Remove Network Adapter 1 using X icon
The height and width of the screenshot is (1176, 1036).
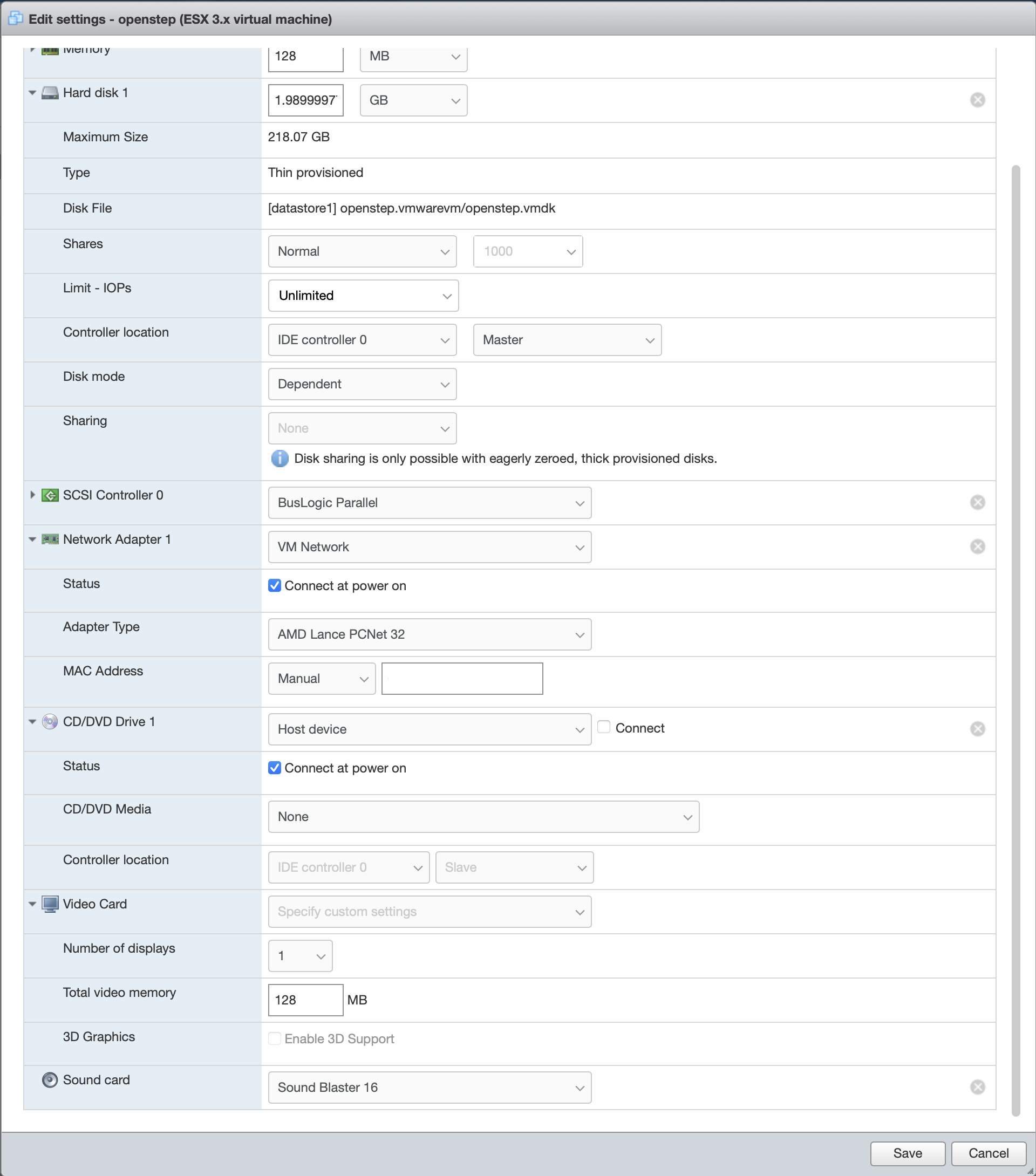tap(977, 546)
